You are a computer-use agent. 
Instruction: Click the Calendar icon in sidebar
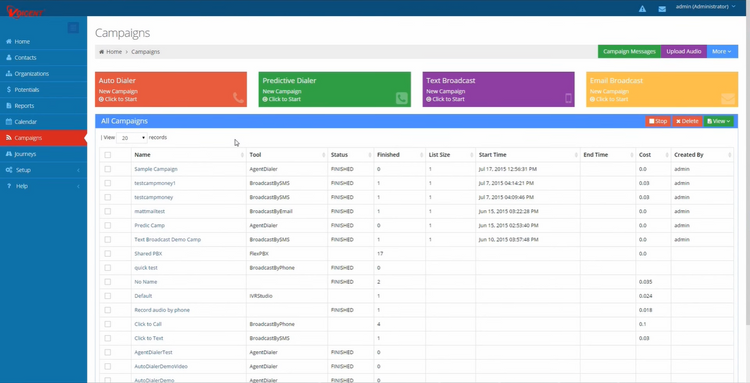tap(9, 121)
